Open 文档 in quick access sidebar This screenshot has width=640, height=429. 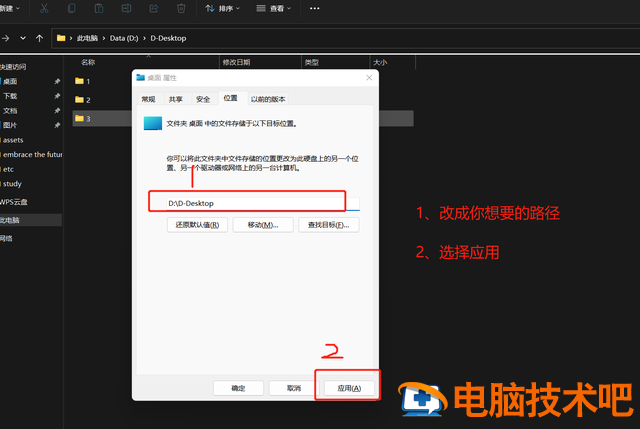point(10,111)
